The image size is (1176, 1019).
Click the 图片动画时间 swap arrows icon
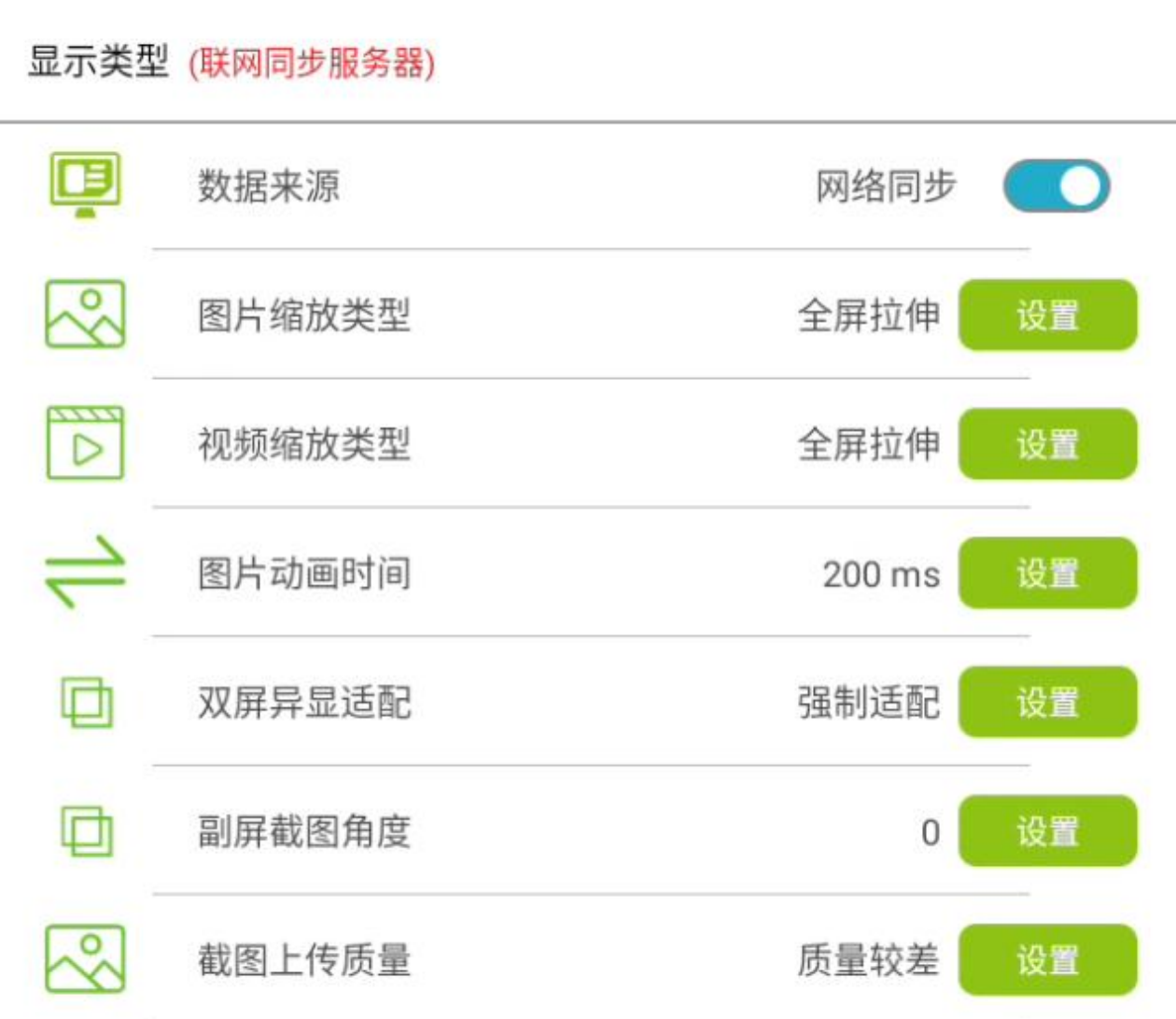click(x=85, y=572)
